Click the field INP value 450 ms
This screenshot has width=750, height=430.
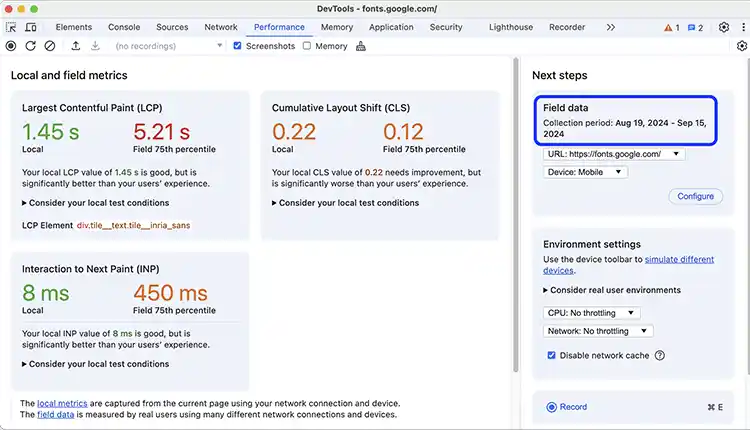(x=171, y=293)
